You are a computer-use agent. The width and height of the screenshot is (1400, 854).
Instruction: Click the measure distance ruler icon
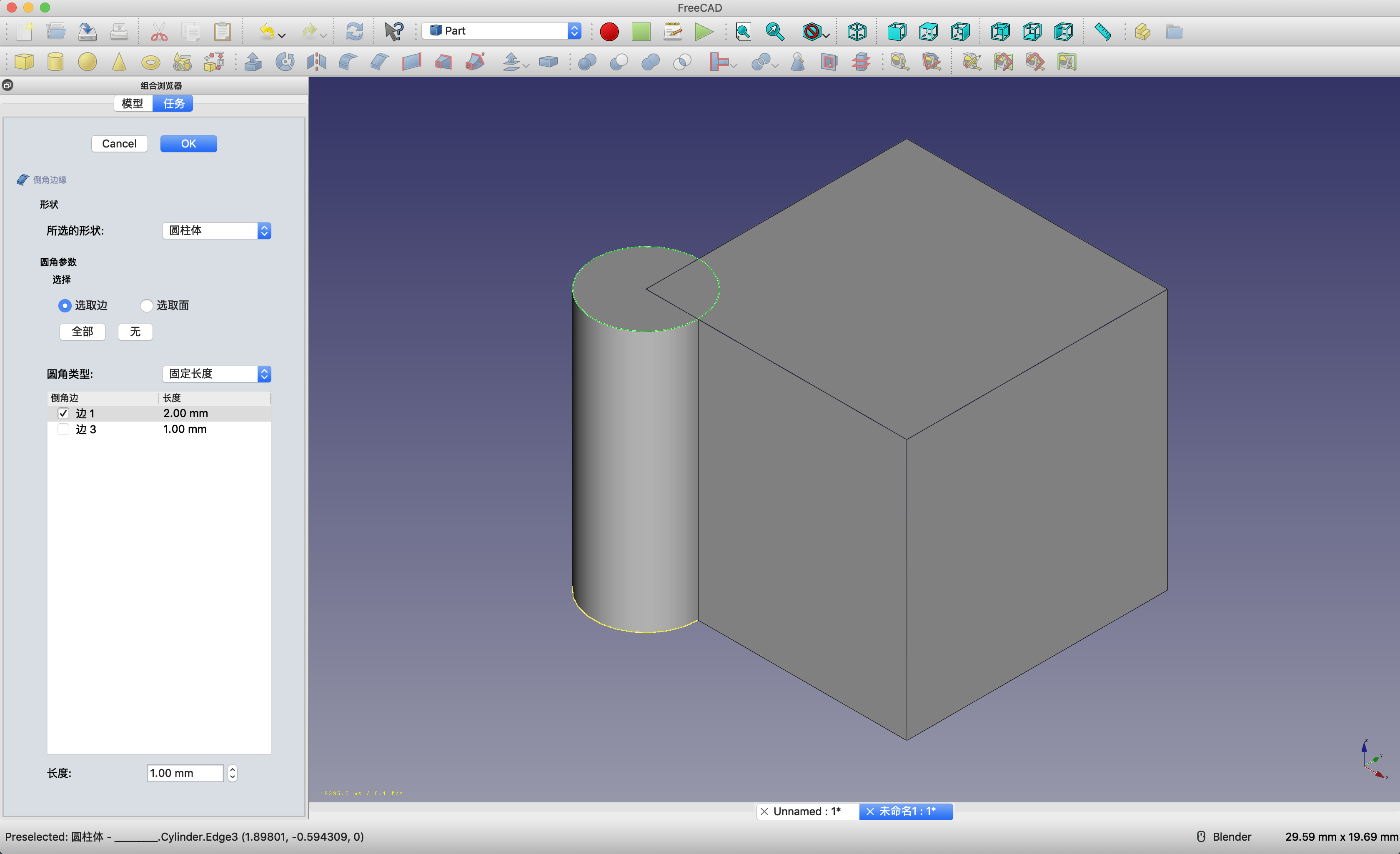click(1102, 32)
